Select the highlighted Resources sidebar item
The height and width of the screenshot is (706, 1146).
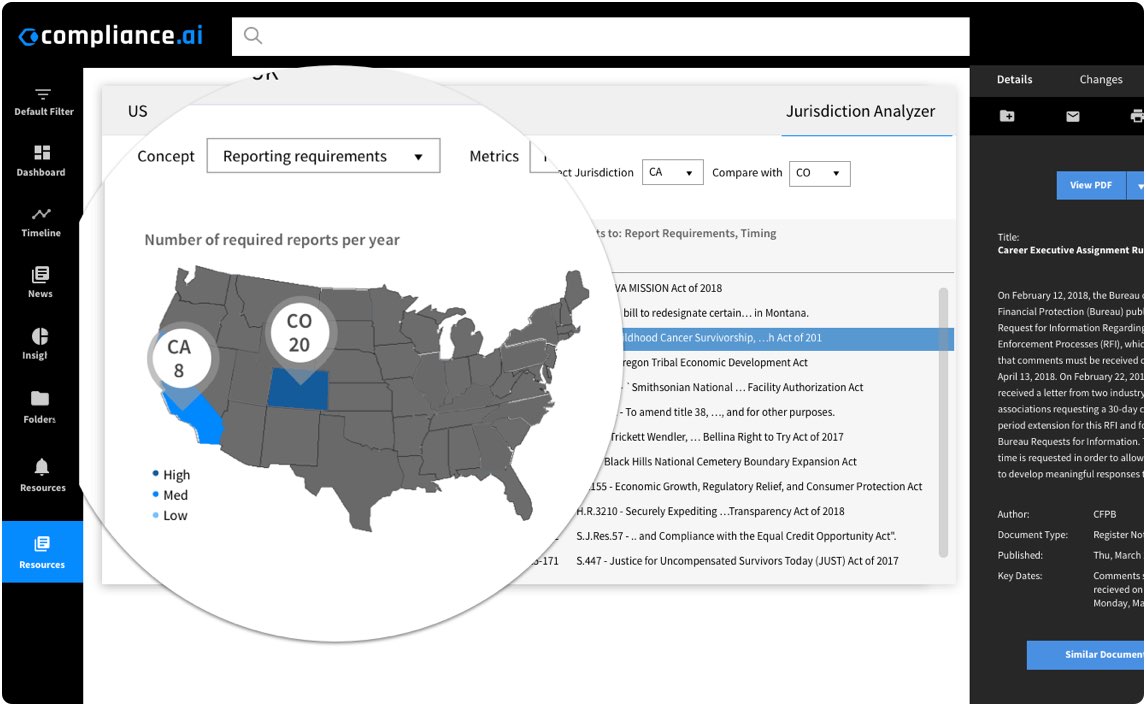(42, 552)
